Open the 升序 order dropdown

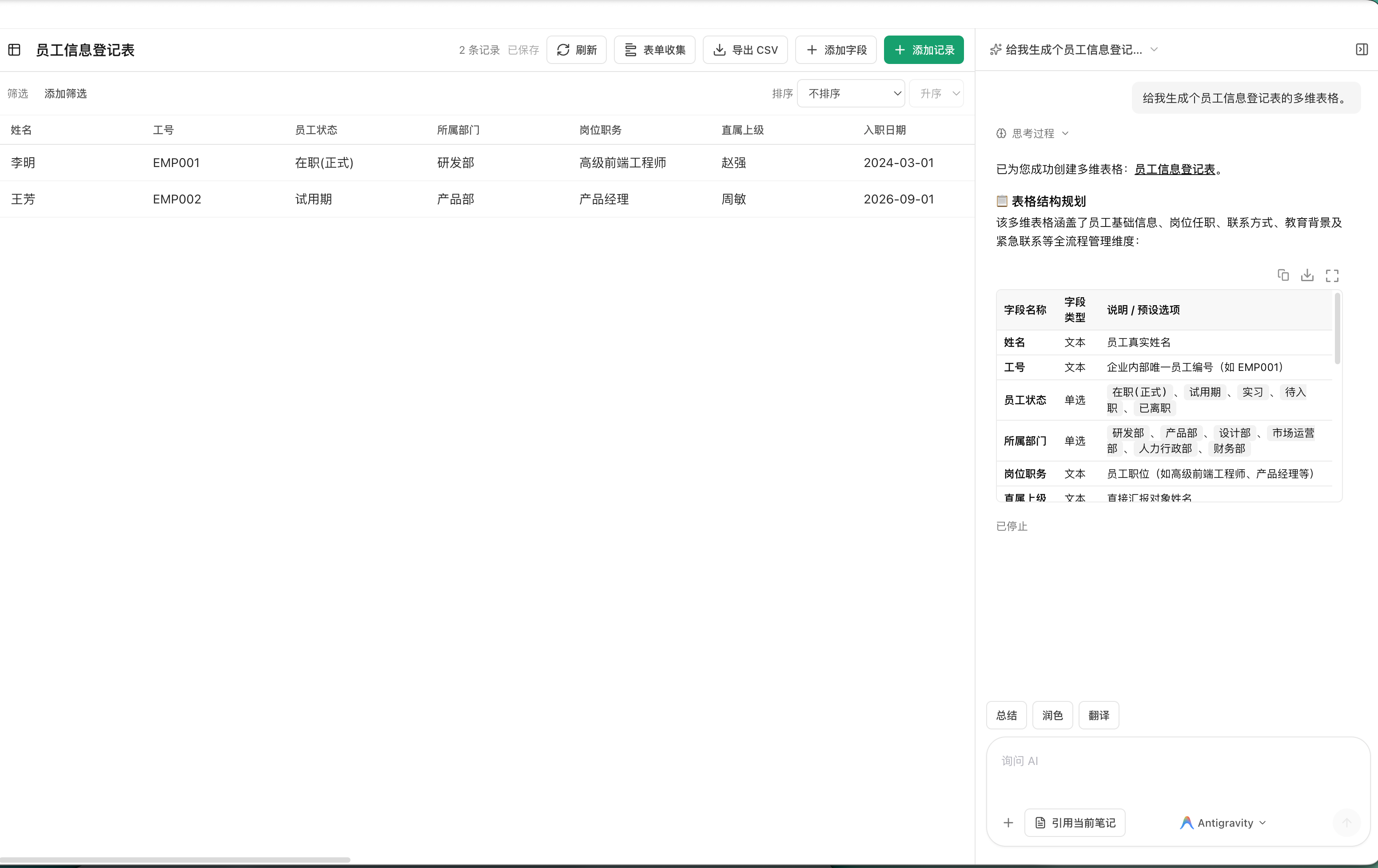pos(937,93)
